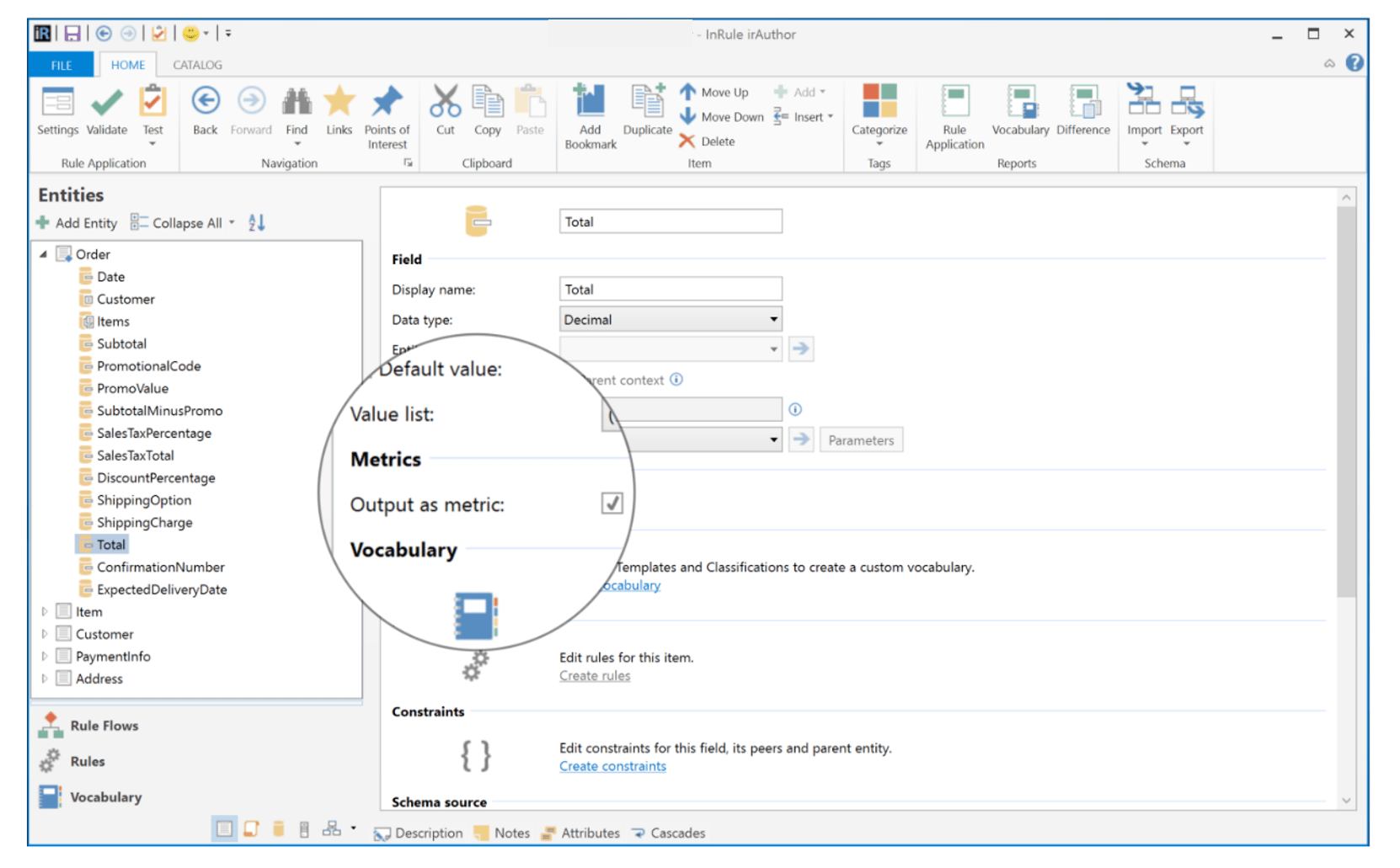This screenshot has height=868, width=1400.
Task: Select the ShippingCharge field
Action: click(144, 522)
